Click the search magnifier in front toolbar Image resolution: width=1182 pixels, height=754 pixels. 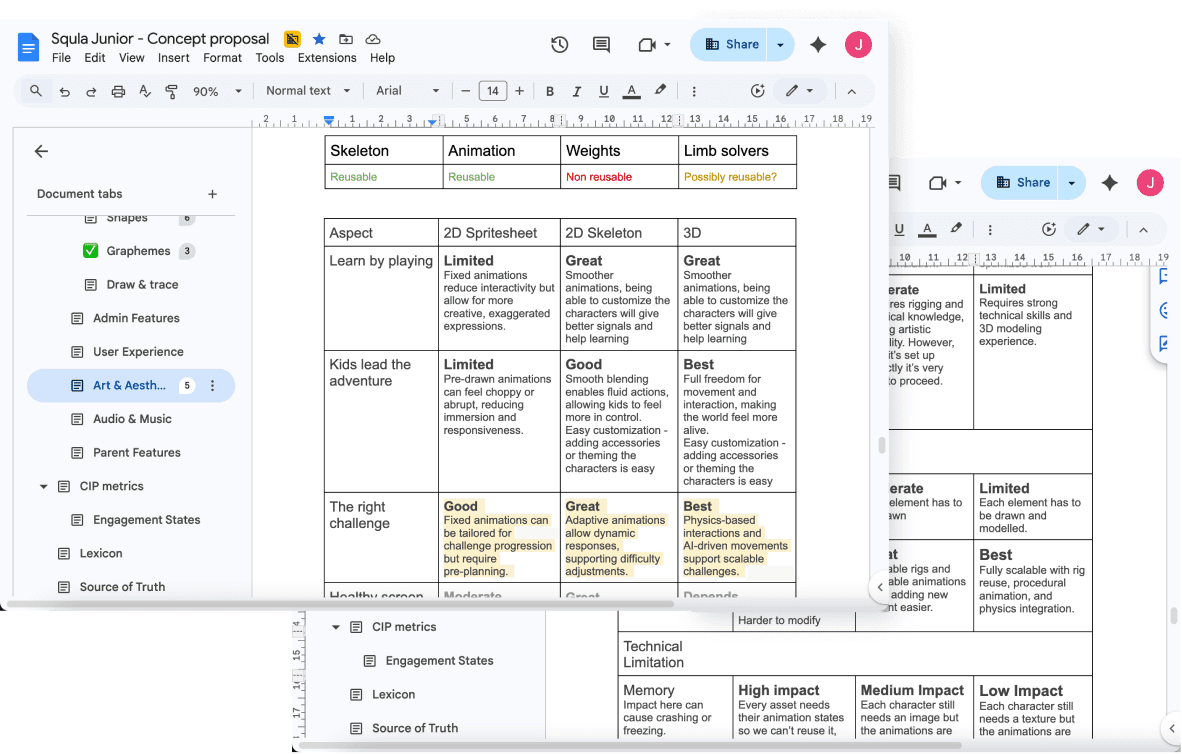35,90
